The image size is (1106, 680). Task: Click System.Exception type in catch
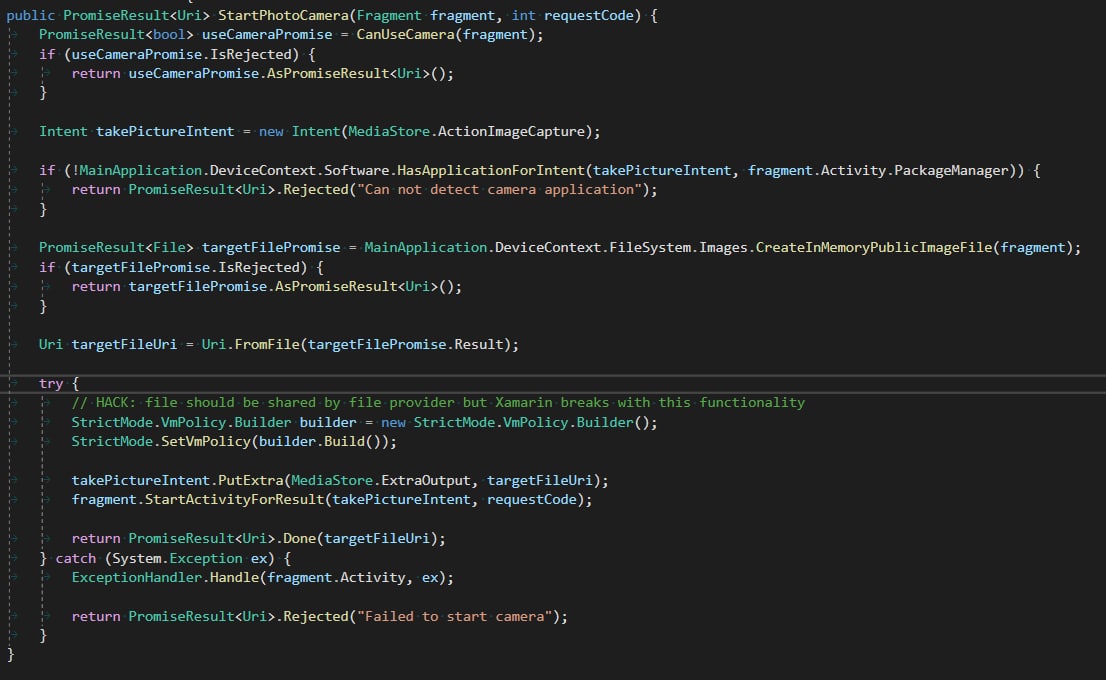coord(177,558)
